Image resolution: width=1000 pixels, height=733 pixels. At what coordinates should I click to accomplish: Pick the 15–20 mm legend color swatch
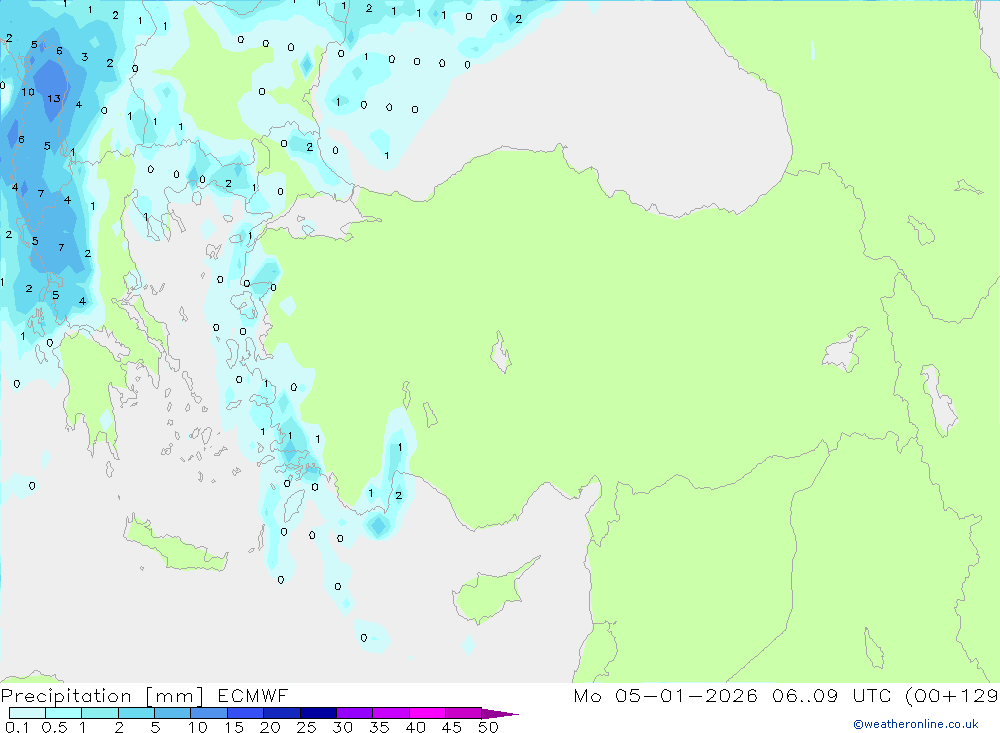point(246,713)
